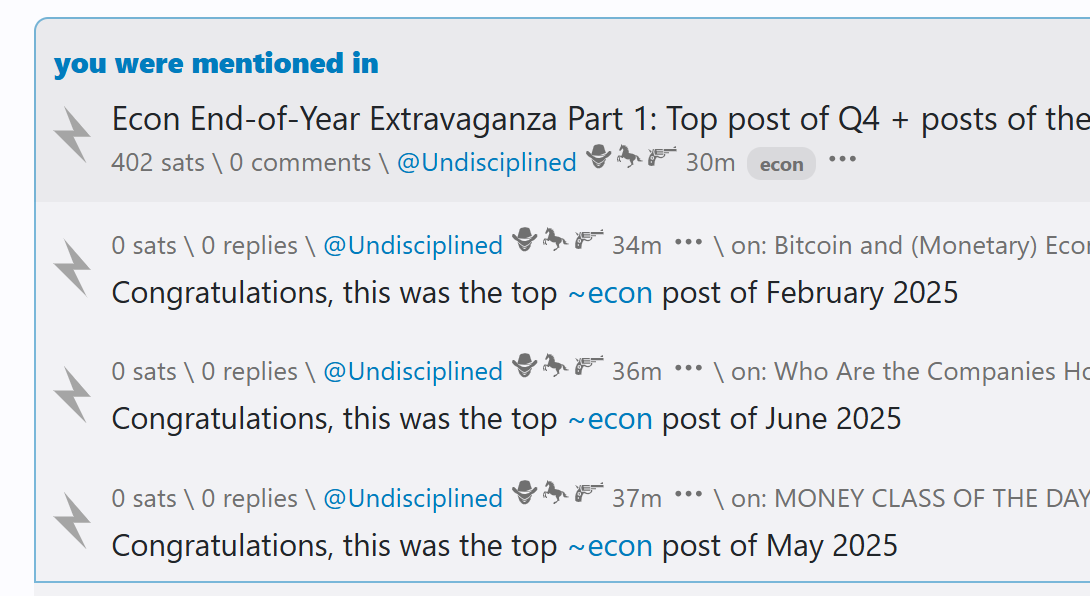This screenshot has height=596, width=1090.
Task: Open three-dot menu on the 34m comment
Action: point(688,243)
